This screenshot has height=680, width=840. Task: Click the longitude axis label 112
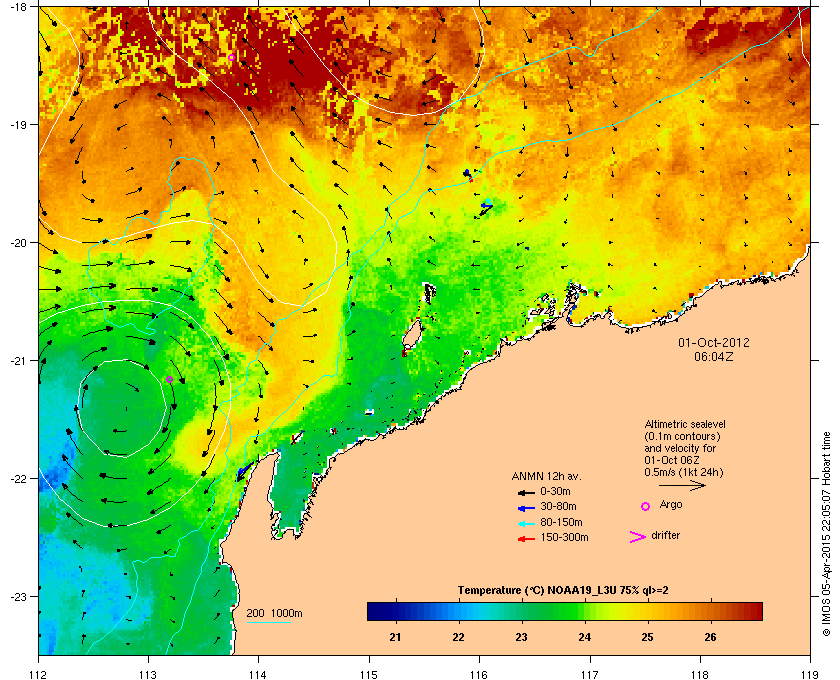[39, 674]
